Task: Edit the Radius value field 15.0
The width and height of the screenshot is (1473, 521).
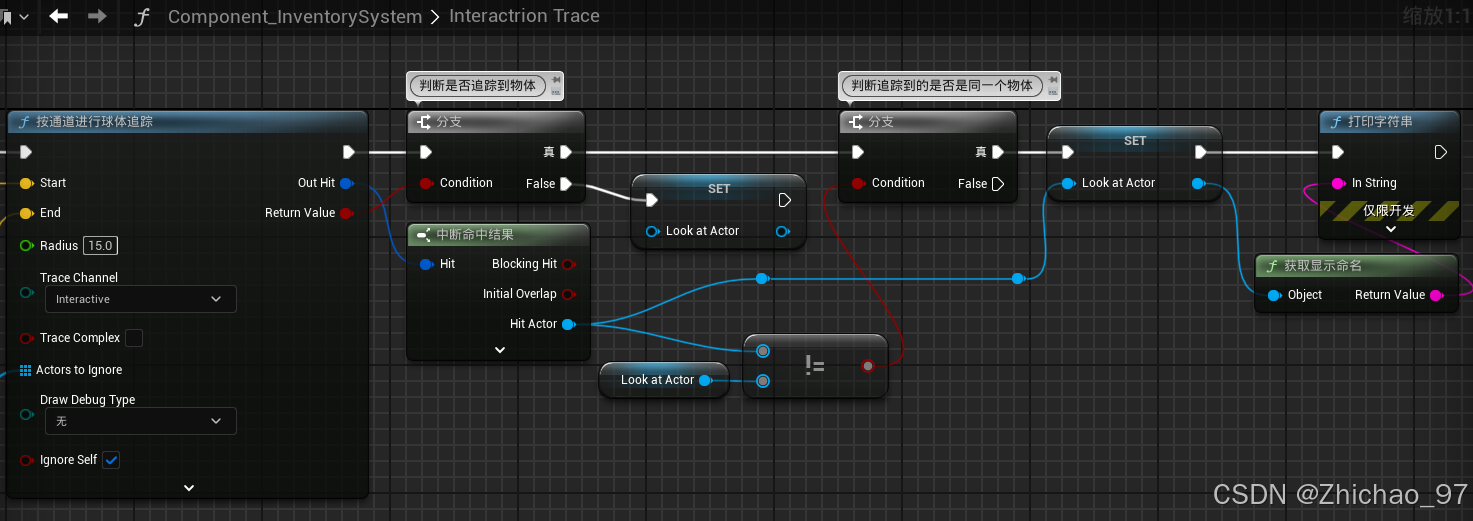Action: coord(99,246)
